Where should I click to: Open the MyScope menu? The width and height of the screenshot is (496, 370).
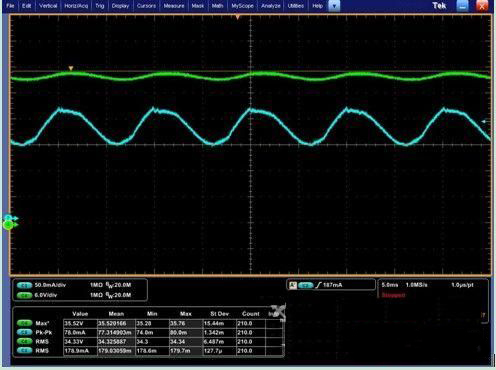click(x=242, y=6)
